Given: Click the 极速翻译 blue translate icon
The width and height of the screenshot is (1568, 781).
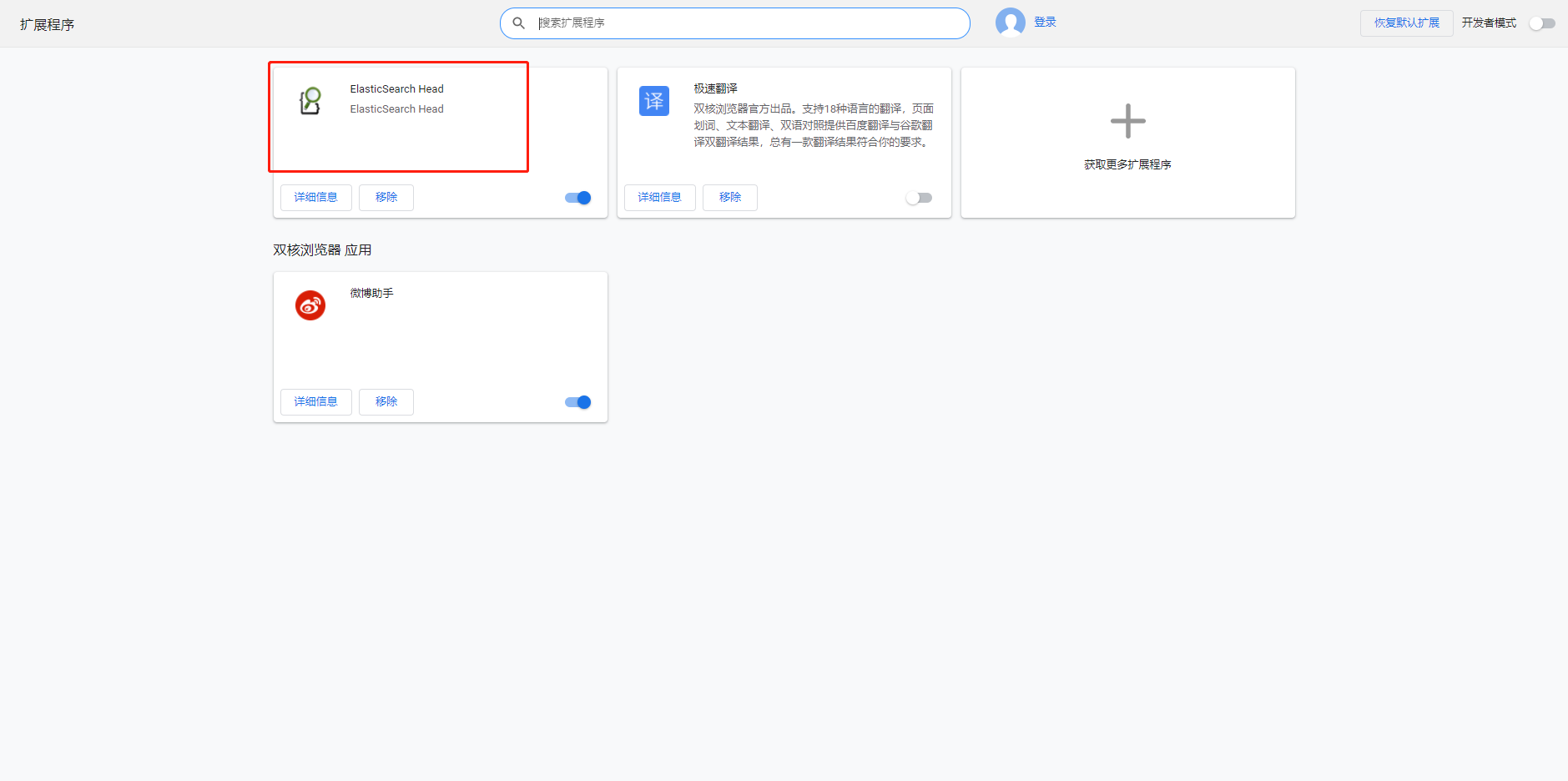Looking at the screenshot, I should coord(654,101).
